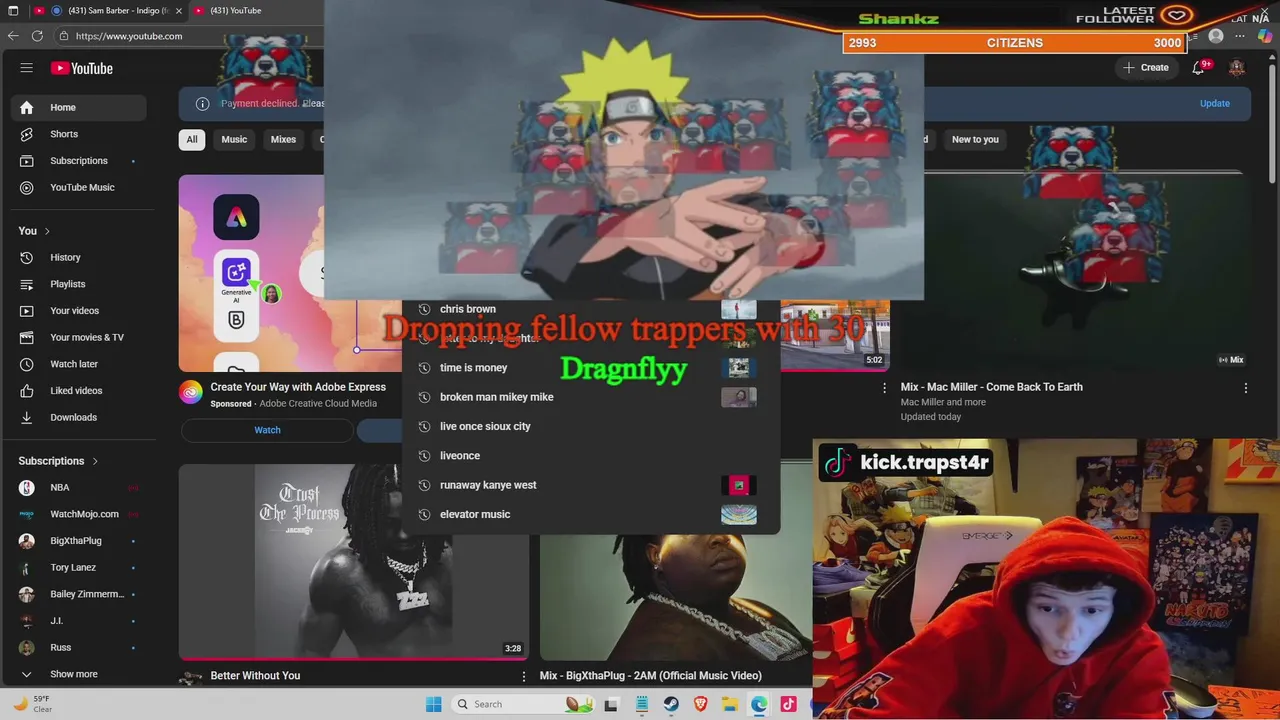The height and width of the screenshot is (720, 1280).
Task: Open Brave browser from the taskbar
Action: pos(701,704)
